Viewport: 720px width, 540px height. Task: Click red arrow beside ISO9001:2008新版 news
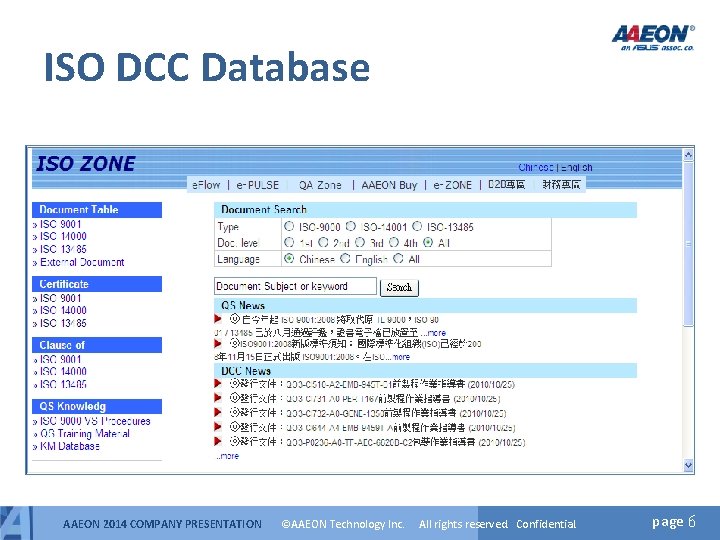[218, 343]
